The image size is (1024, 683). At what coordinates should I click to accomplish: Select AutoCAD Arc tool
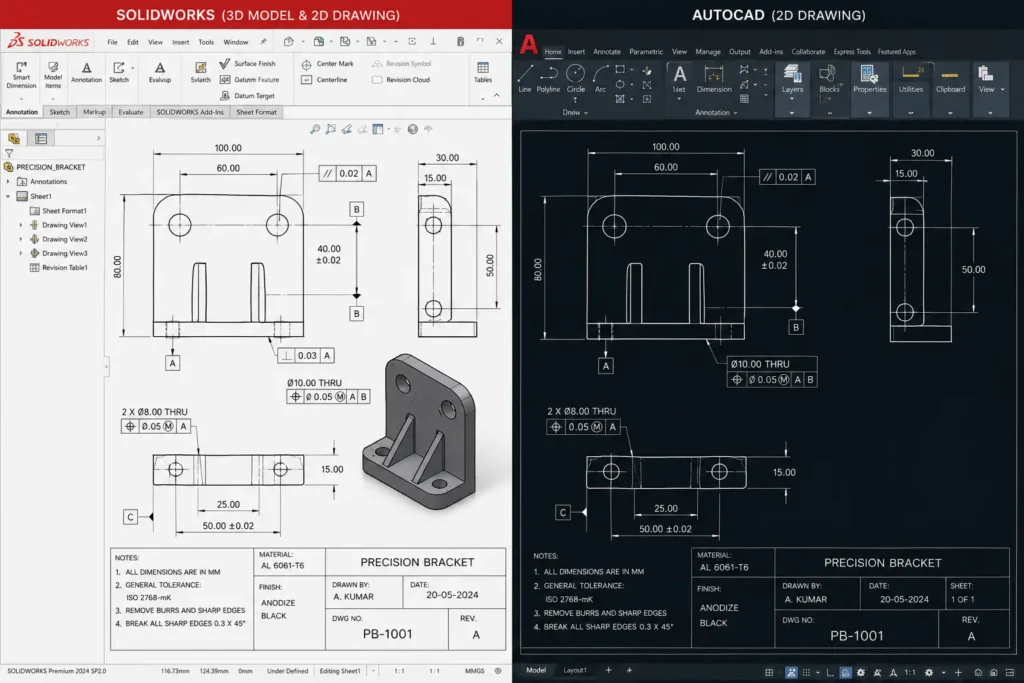[600, 79]
